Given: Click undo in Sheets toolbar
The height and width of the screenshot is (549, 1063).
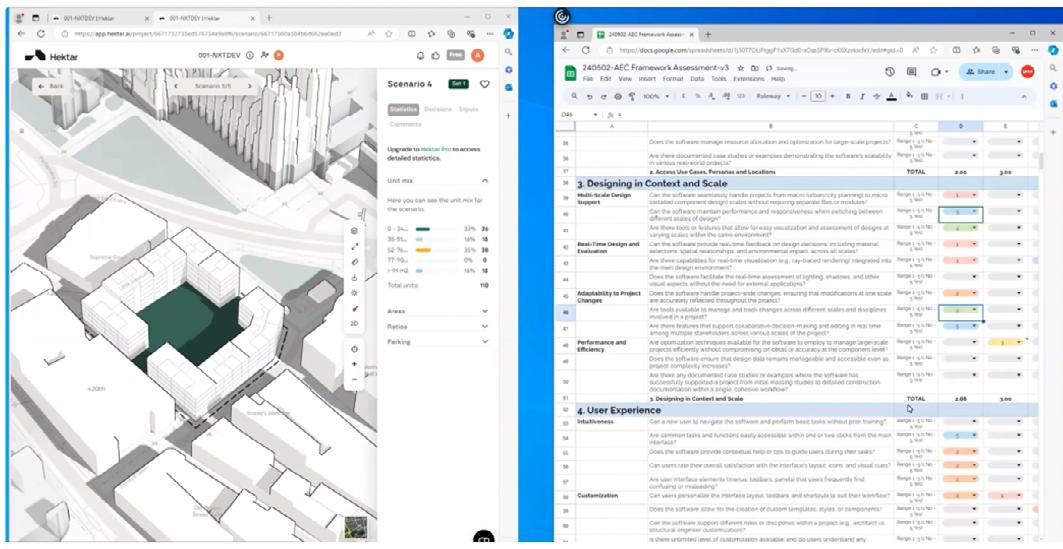Looking at the screenshot, I should [590, 97].
